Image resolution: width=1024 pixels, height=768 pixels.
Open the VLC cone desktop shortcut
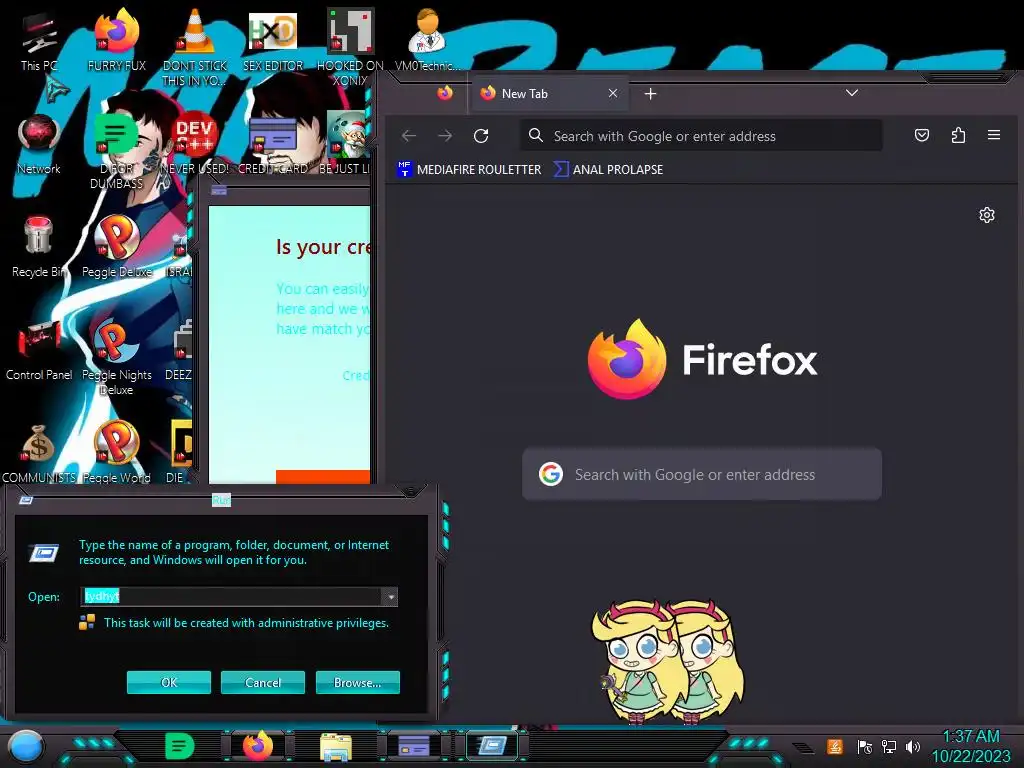click(x=195, y=46)
